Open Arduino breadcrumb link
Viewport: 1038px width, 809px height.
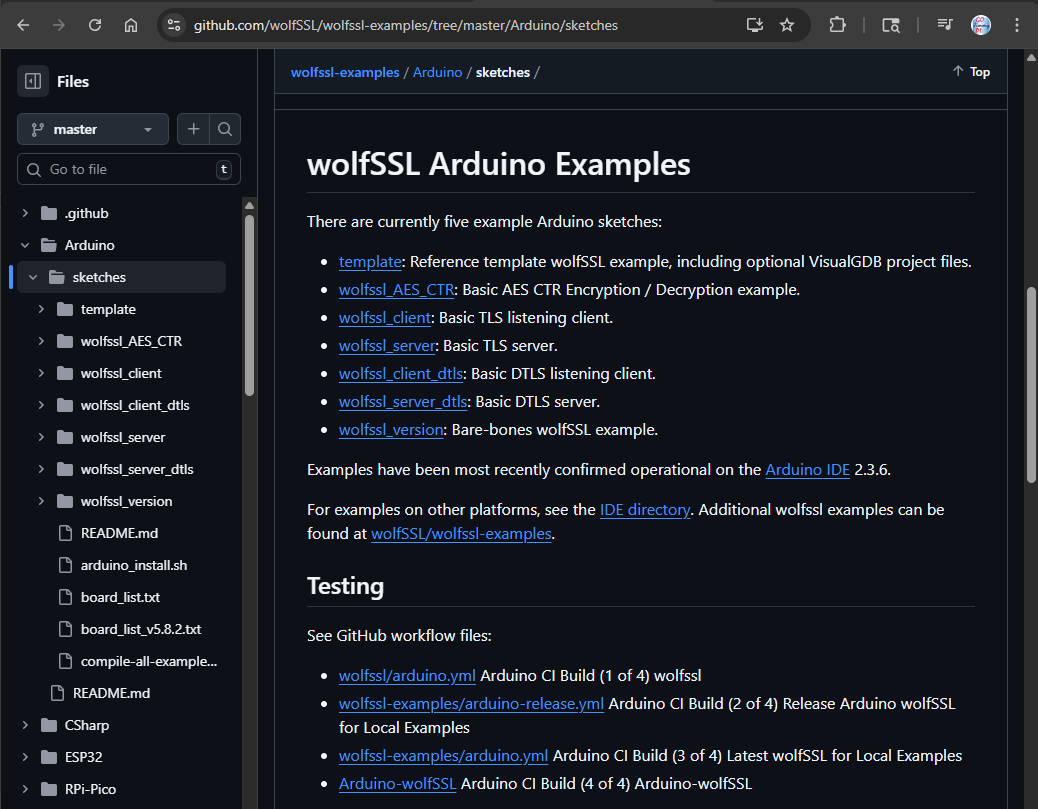438,72
